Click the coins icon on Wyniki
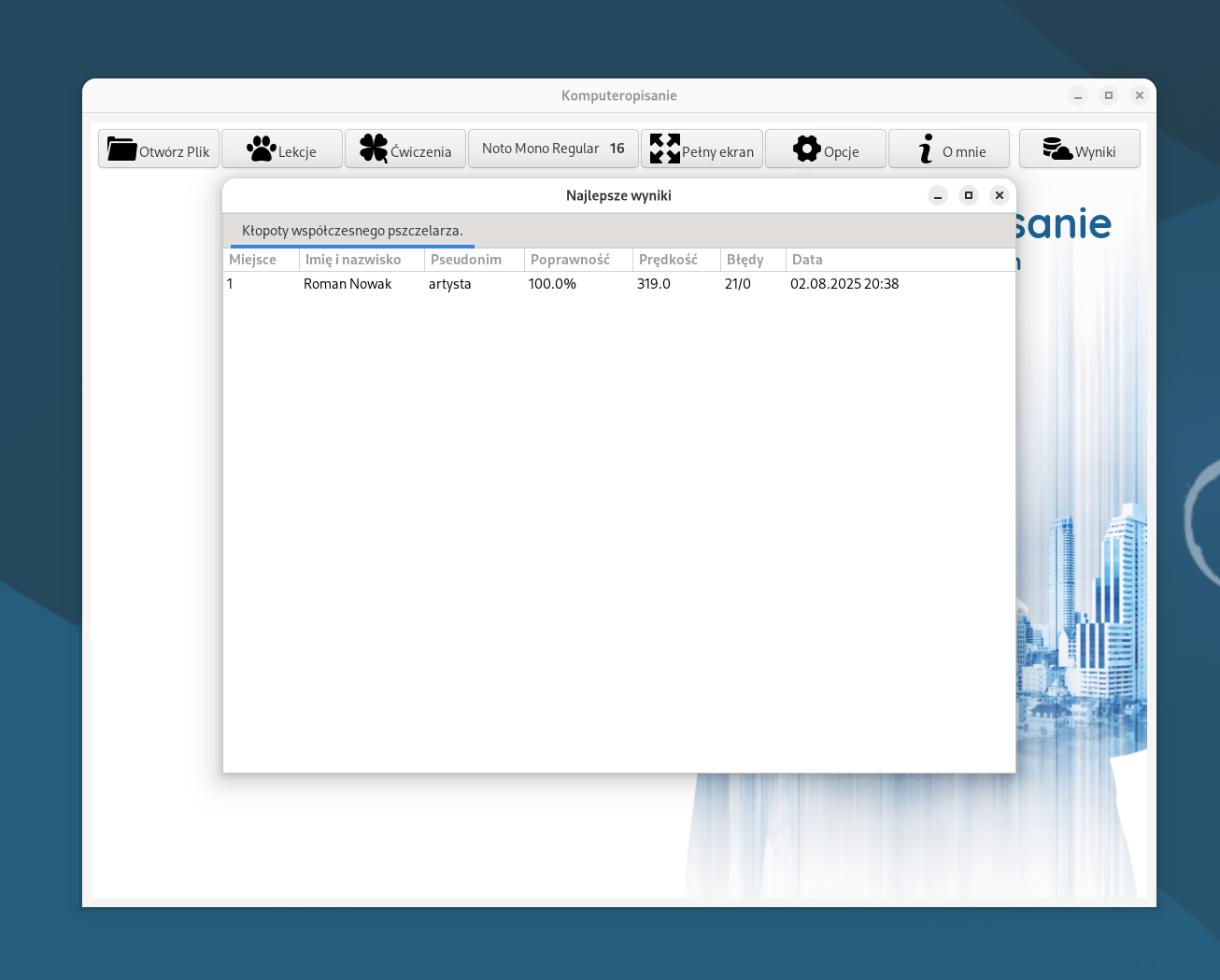This screenshot has height=980, width=1220. tap(1057, 149)
